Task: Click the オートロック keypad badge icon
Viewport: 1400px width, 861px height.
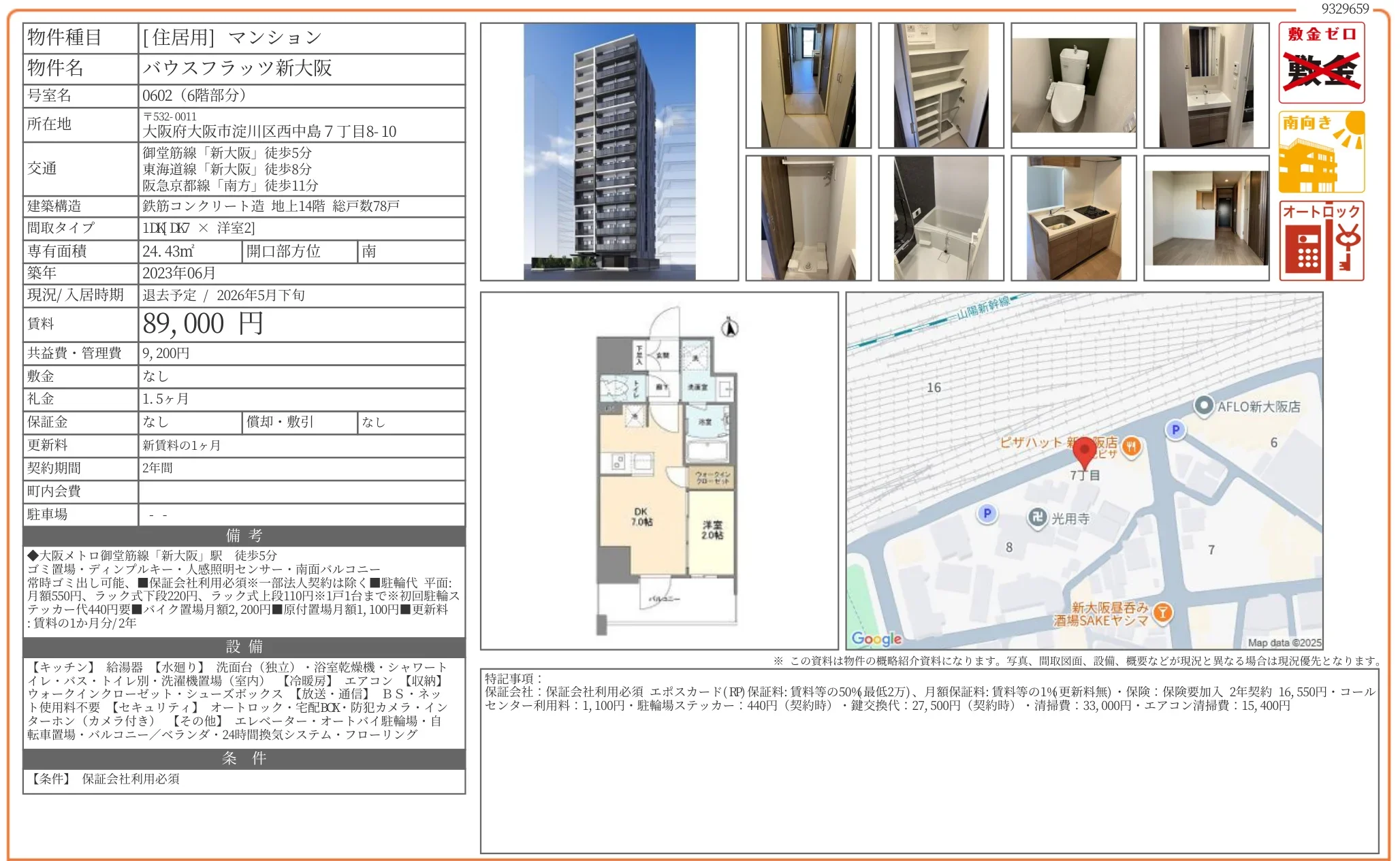Action: point(1321,241)
